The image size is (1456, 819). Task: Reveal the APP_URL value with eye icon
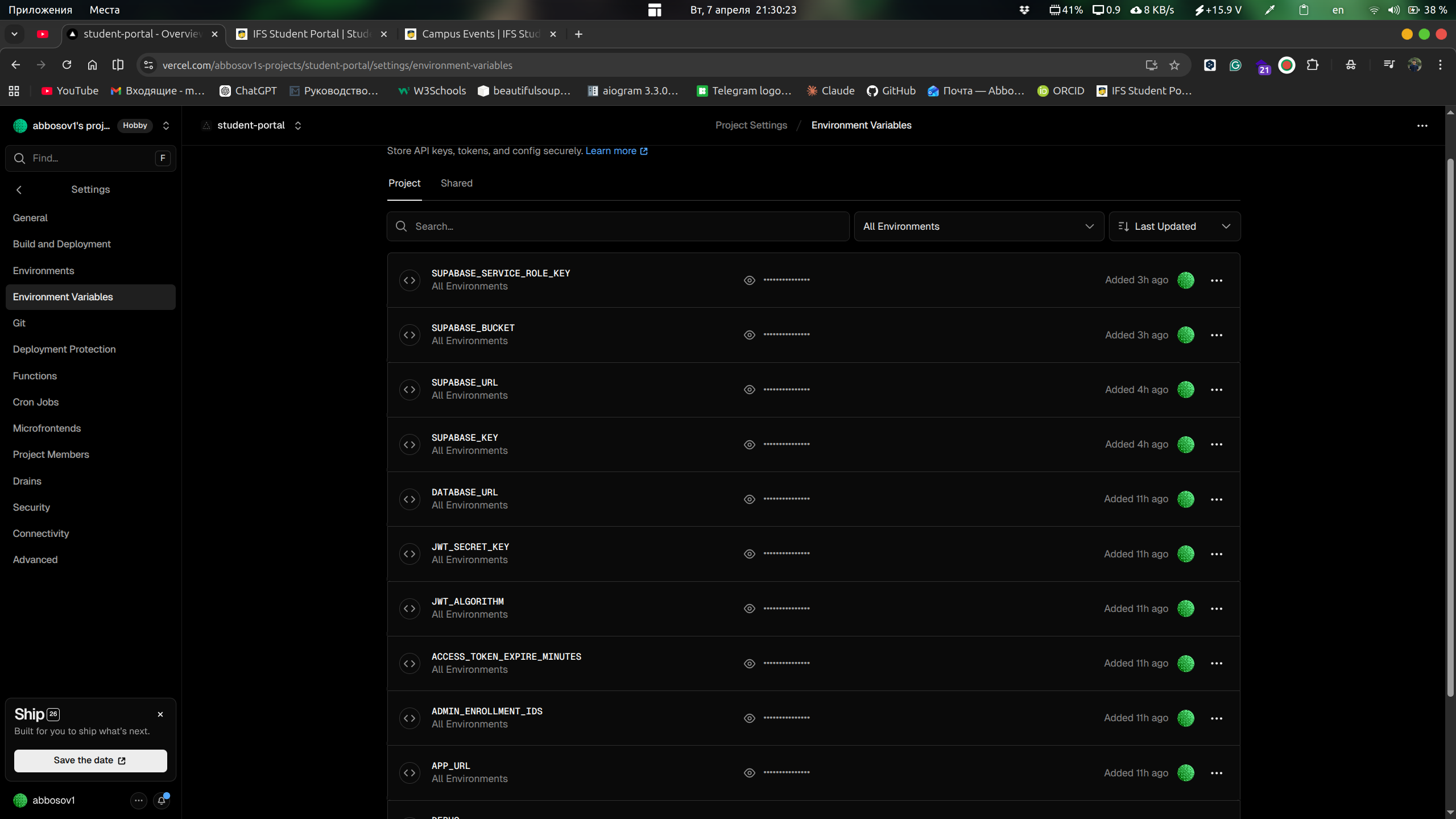click(750, 773)
